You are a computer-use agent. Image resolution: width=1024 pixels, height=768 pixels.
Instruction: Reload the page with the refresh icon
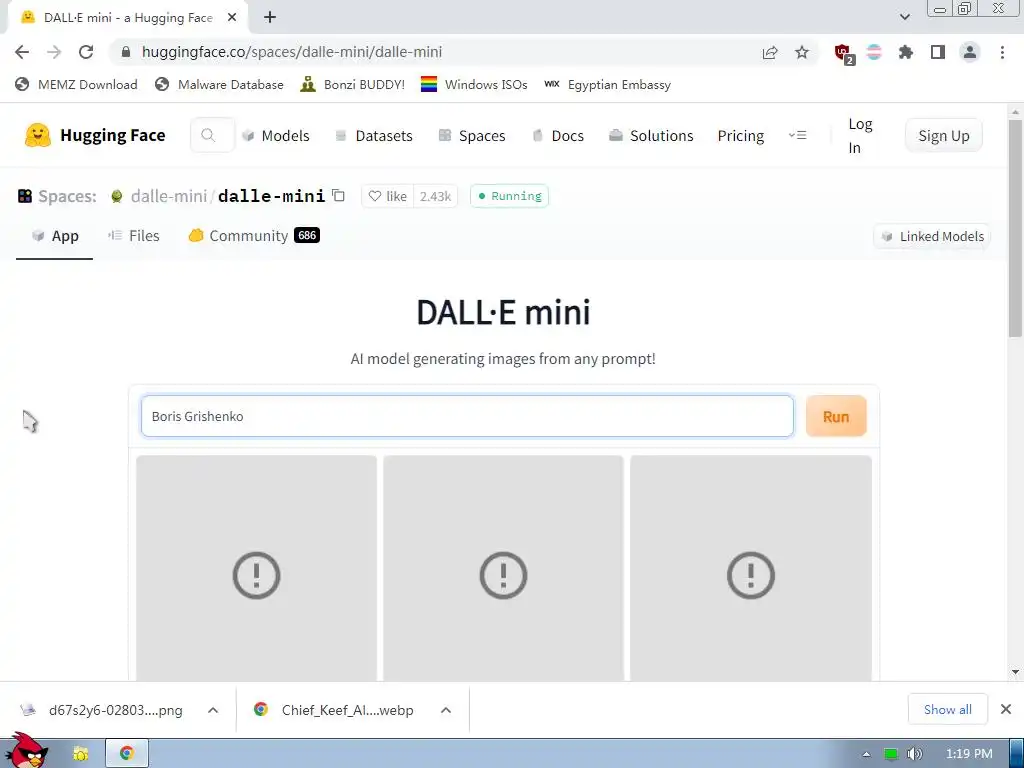coord(86,52)
